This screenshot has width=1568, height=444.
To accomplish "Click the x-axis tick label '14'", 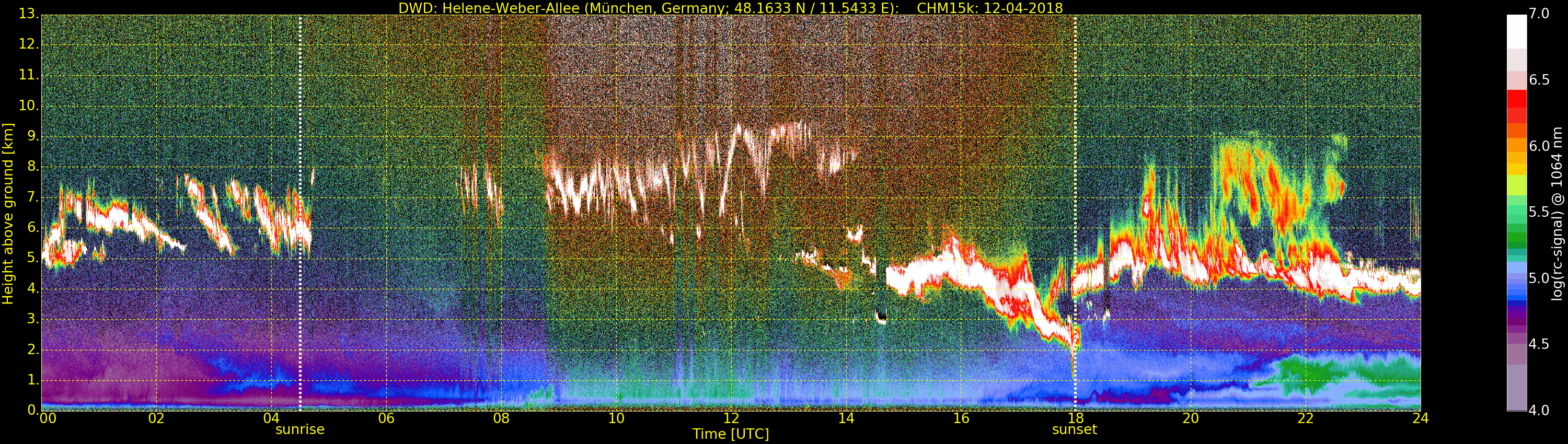I will (x=846, y=418).
